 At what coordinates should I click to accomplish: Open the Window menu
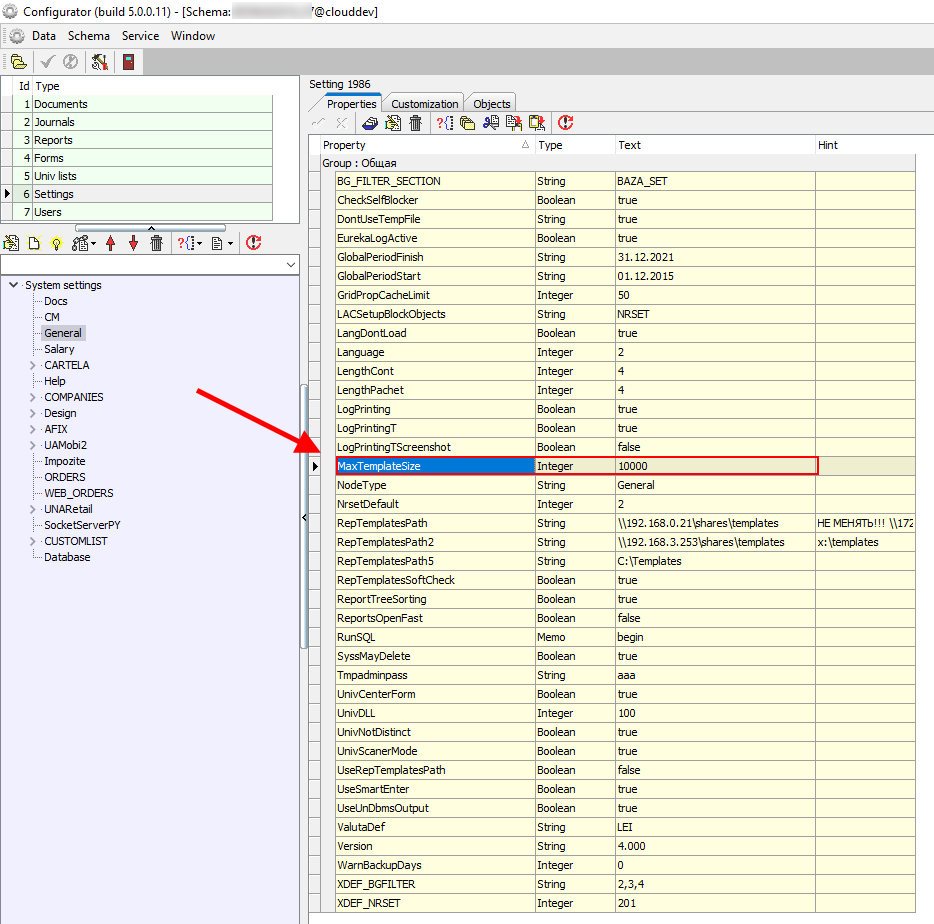tap(193, 36)
